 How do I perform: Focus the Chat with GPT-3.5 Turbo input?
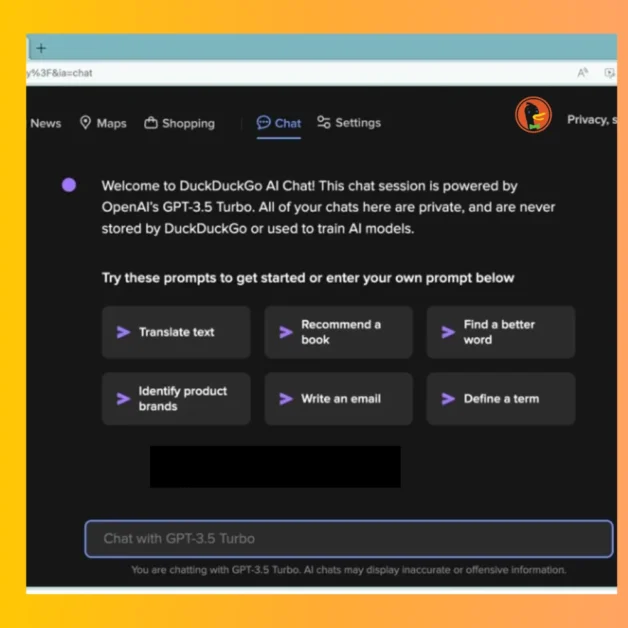pyautogui.click(x=349, y=539)
